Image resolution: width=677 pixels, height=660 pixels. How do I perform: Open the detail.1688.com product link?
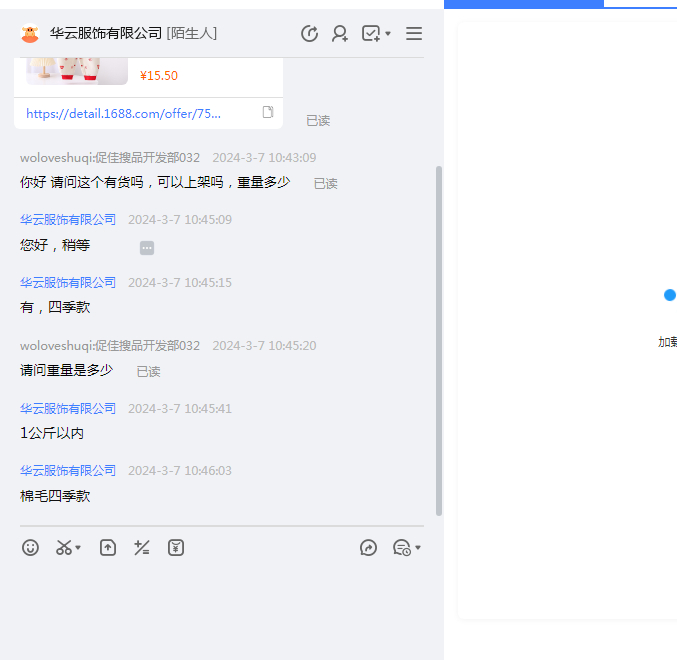pos(124,113)
